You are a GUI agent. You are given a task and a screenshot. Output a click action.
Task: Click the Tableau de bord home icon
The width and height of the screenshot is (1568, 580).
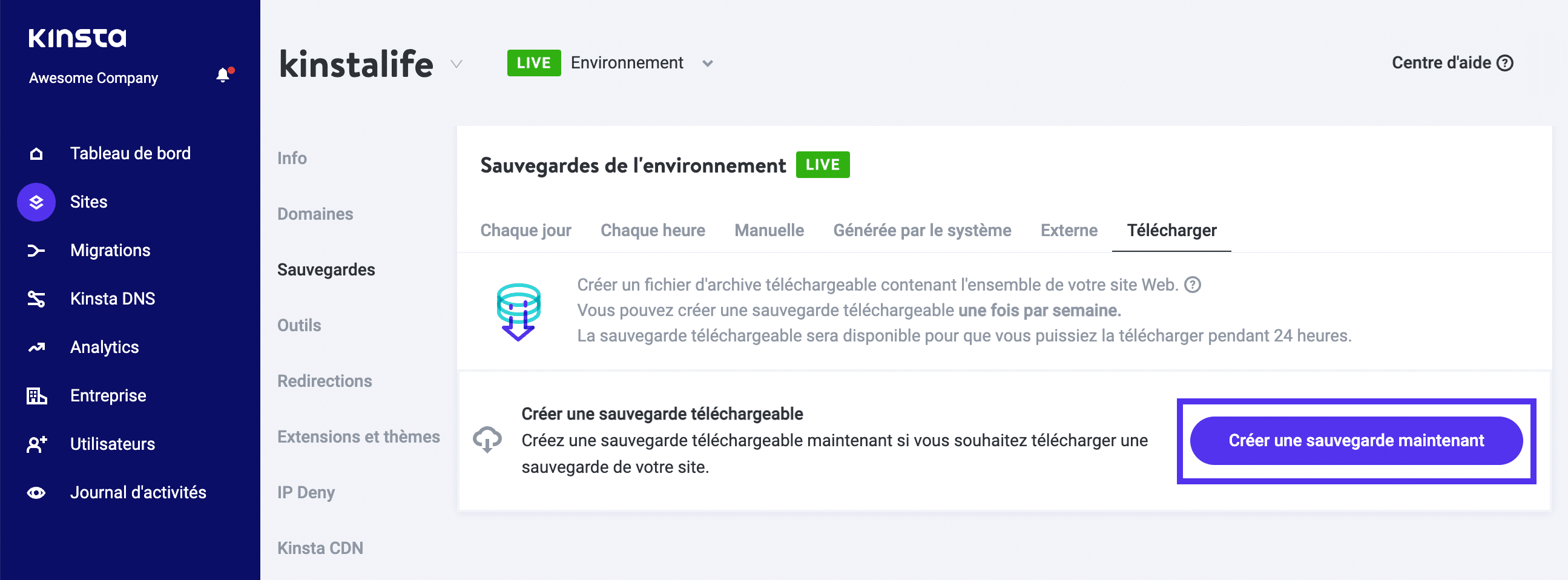pyautogui.click(x=36, y=153)
